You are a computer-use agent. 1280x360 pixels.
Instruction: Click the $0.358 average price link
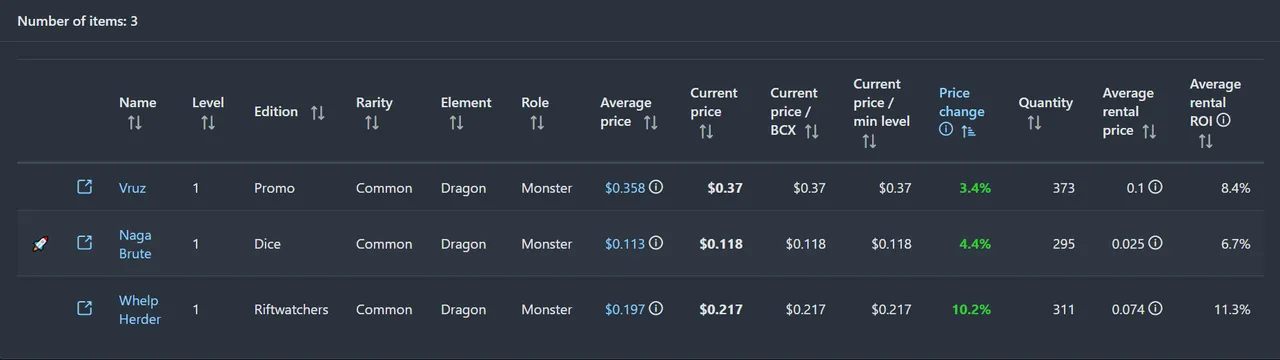[625, 188]
